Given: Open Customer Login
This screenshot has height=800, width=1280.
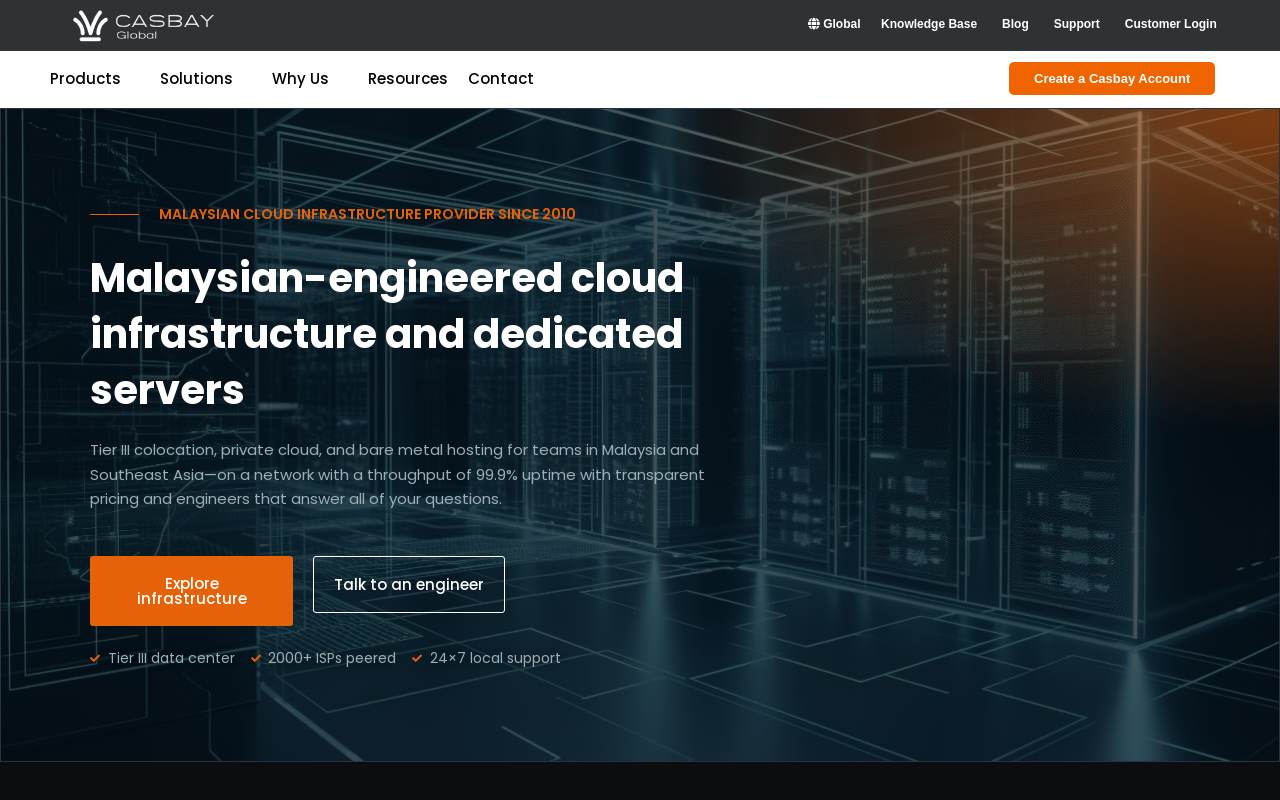Looking at the screenshot, I should (1170, 24).
